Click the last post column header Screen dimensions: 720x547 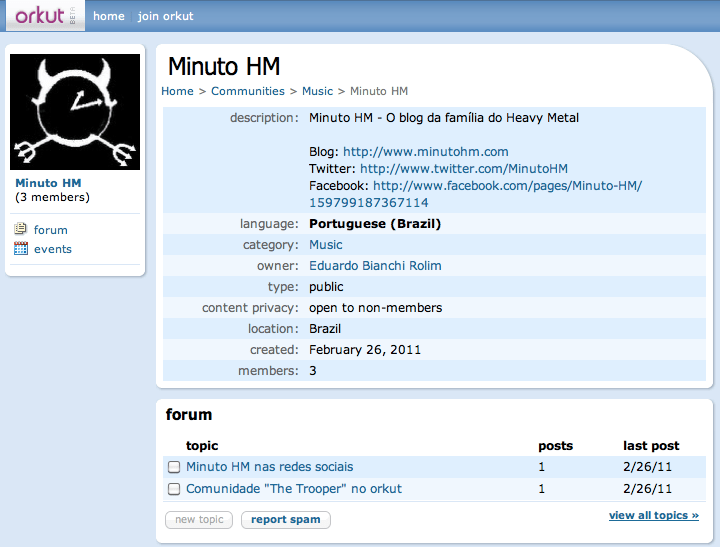coord(651,445)
